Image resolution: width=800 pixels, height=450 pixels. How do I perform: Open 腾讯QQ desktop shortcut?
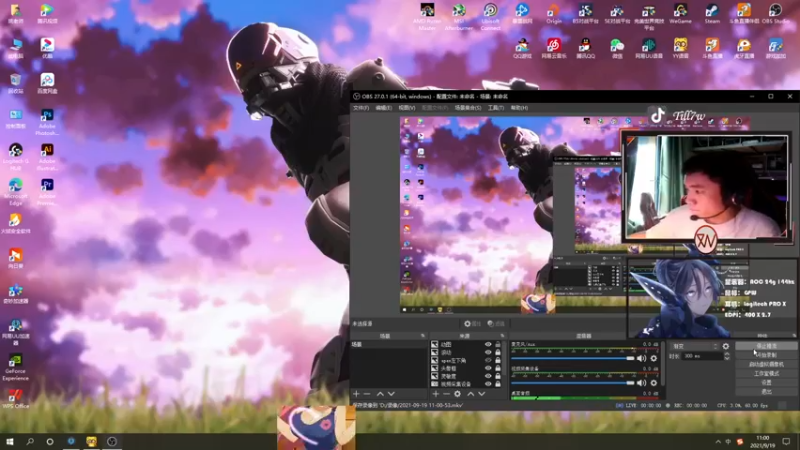tap(585, 48)
